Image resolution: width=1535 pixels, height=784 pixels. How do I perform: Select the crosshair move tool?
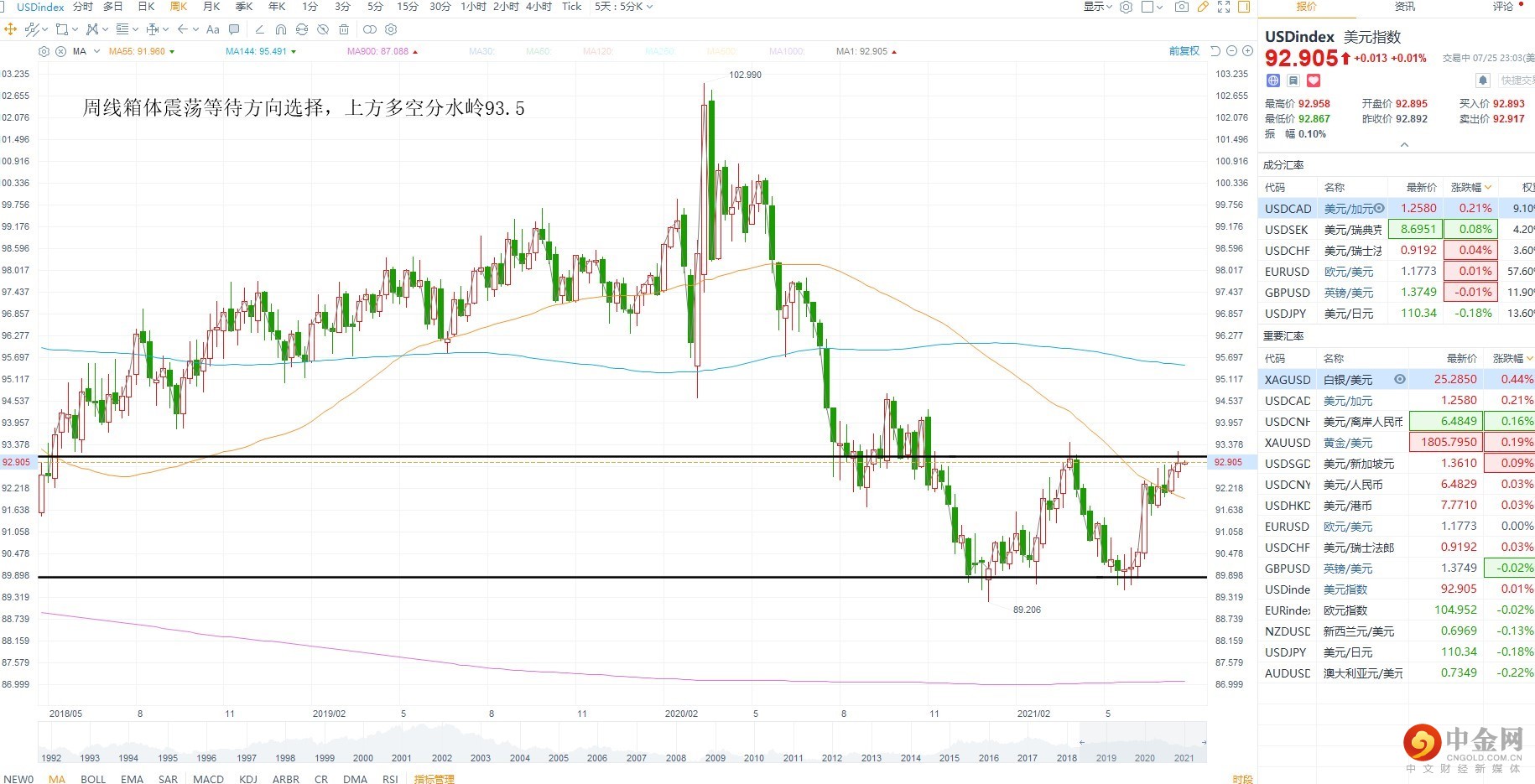click(11, 29)
